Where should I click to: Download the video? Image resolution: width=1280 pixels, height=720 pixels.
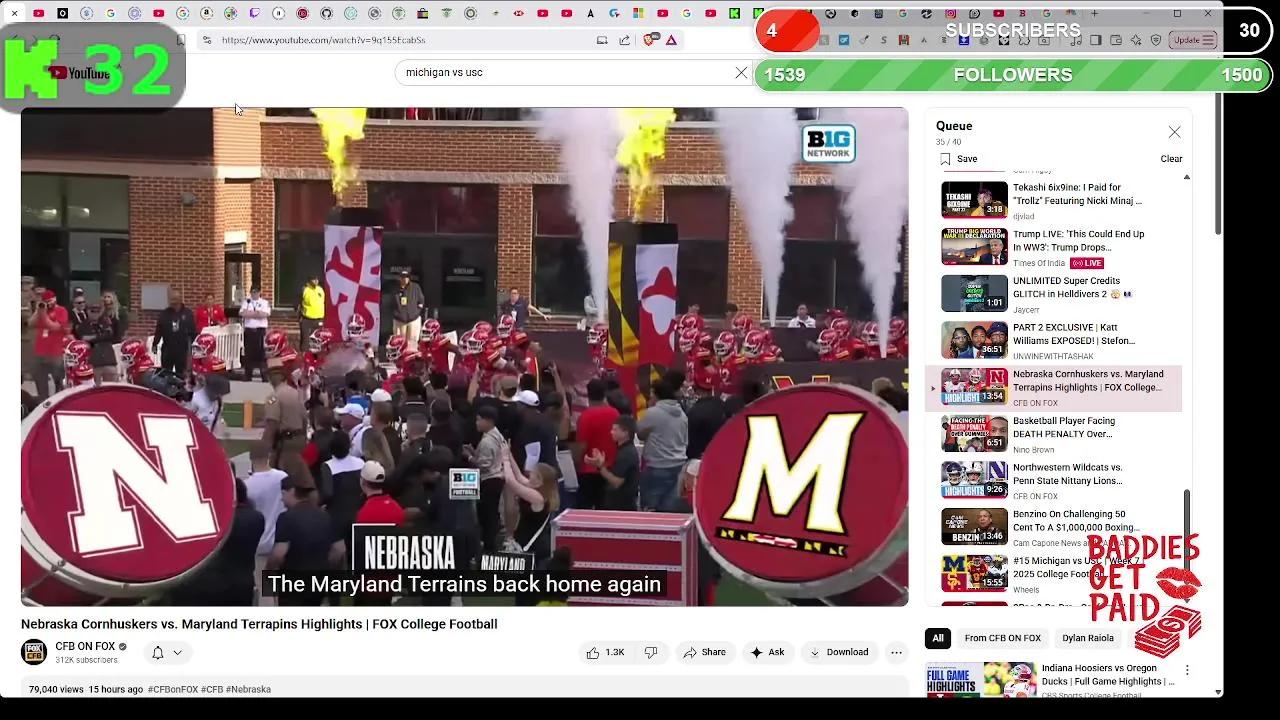click(839, 652)
